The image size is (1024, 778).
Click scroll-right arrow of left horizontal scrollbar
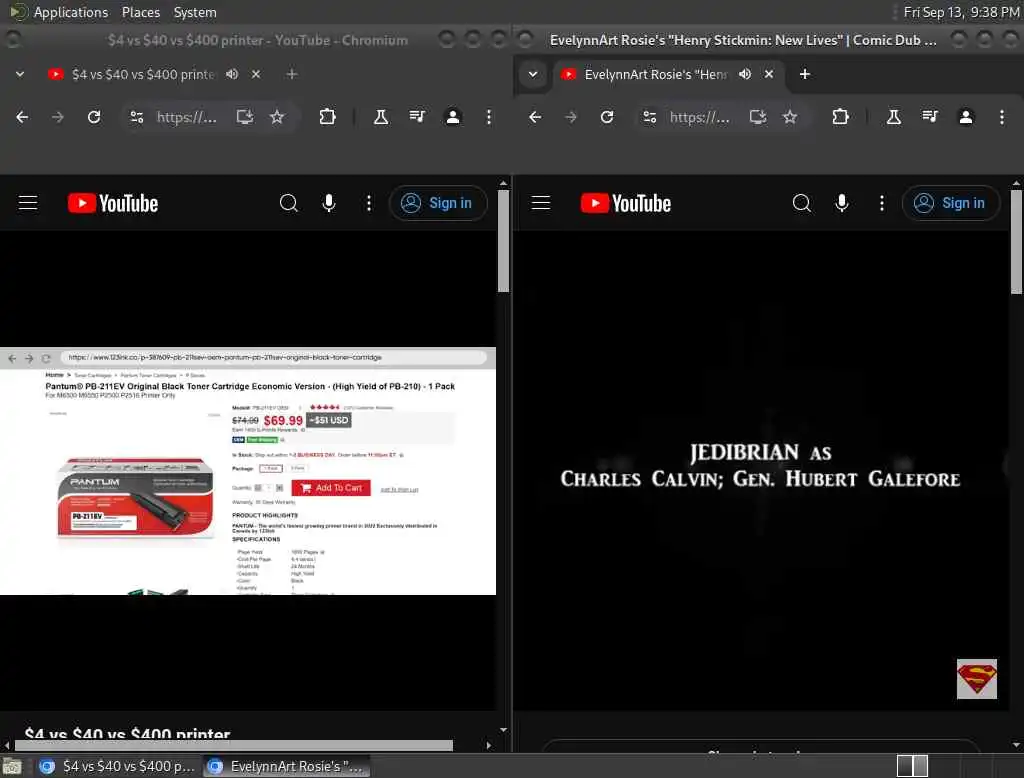[x=488, y=745]
